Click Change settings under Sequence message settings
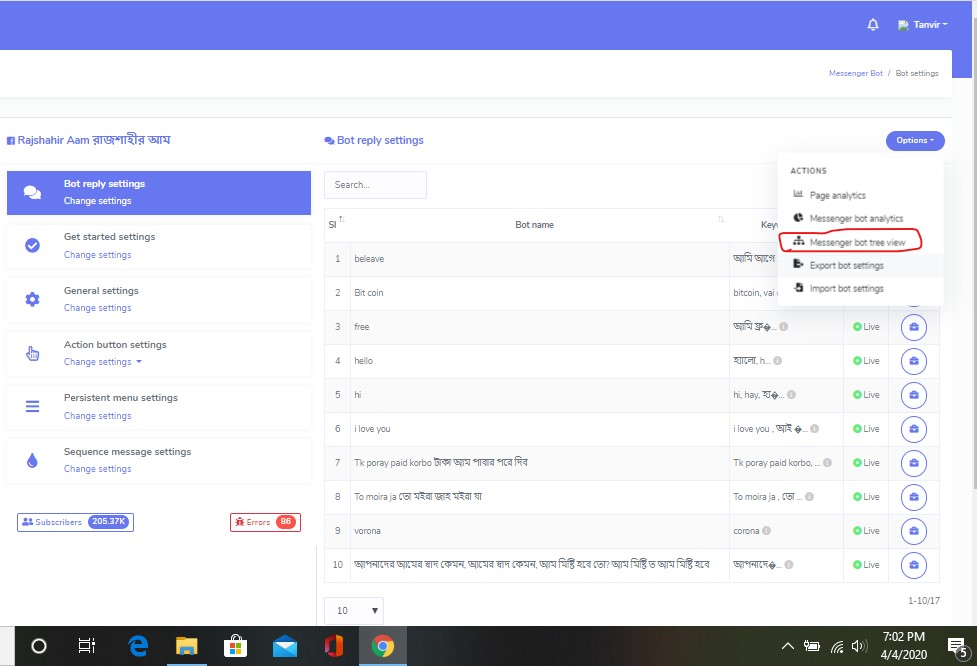Screen dimensions: 977x666 pos(97,469)
